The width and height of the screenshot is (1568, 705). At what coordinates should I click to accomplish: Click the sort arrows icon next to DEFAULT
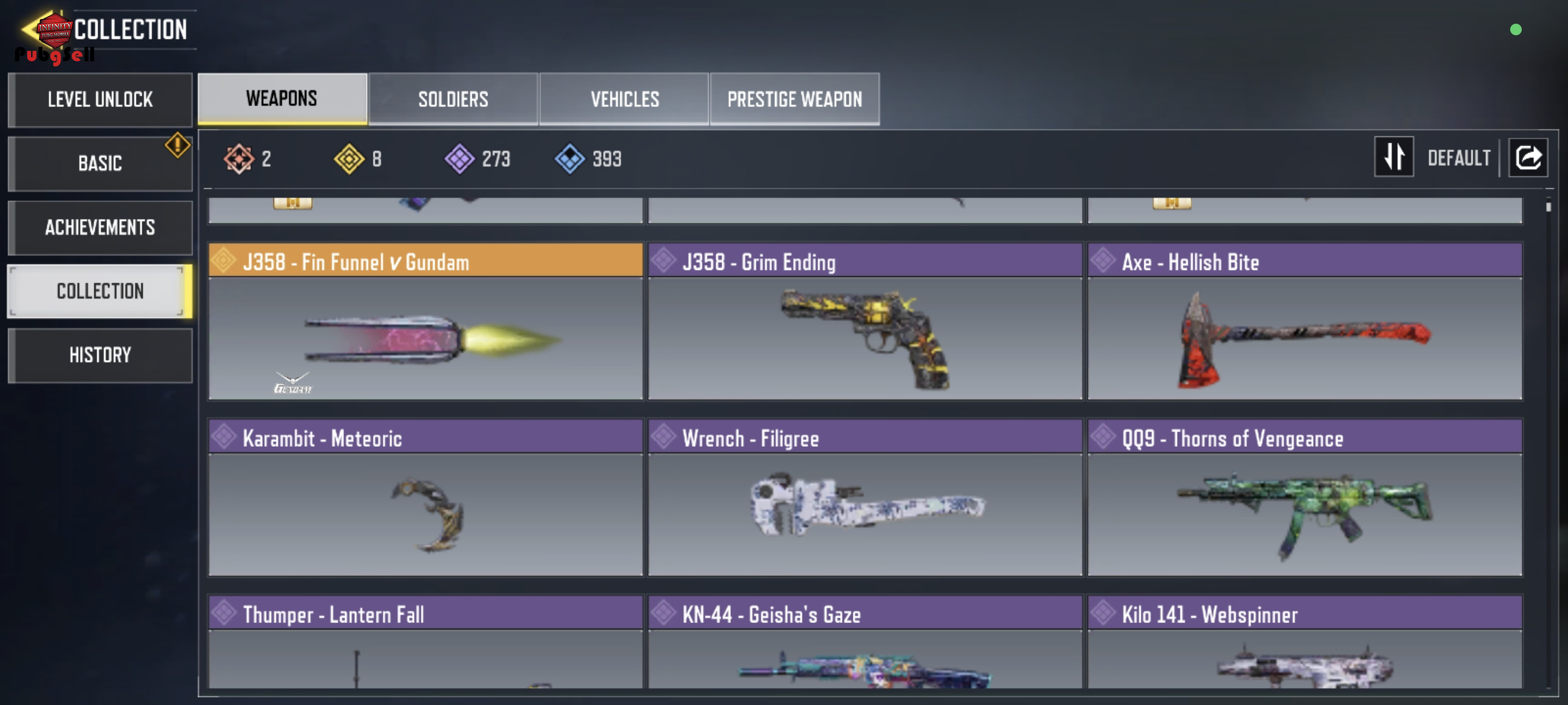pyautogui.click(x=1393, y=158)
